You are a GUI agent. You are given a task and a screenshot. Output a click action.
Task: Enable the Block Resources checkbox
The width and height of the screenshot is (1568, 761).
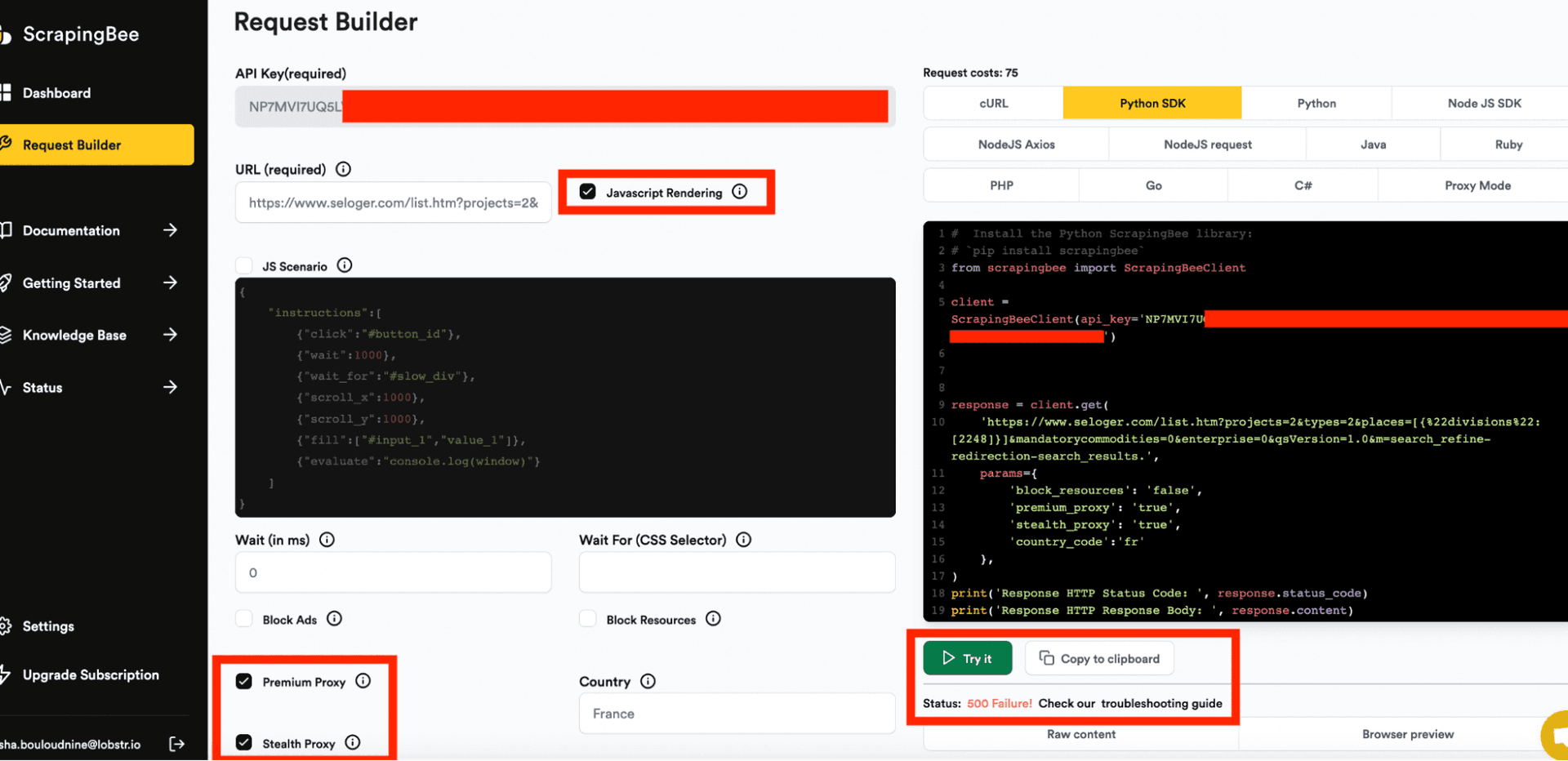588,619
